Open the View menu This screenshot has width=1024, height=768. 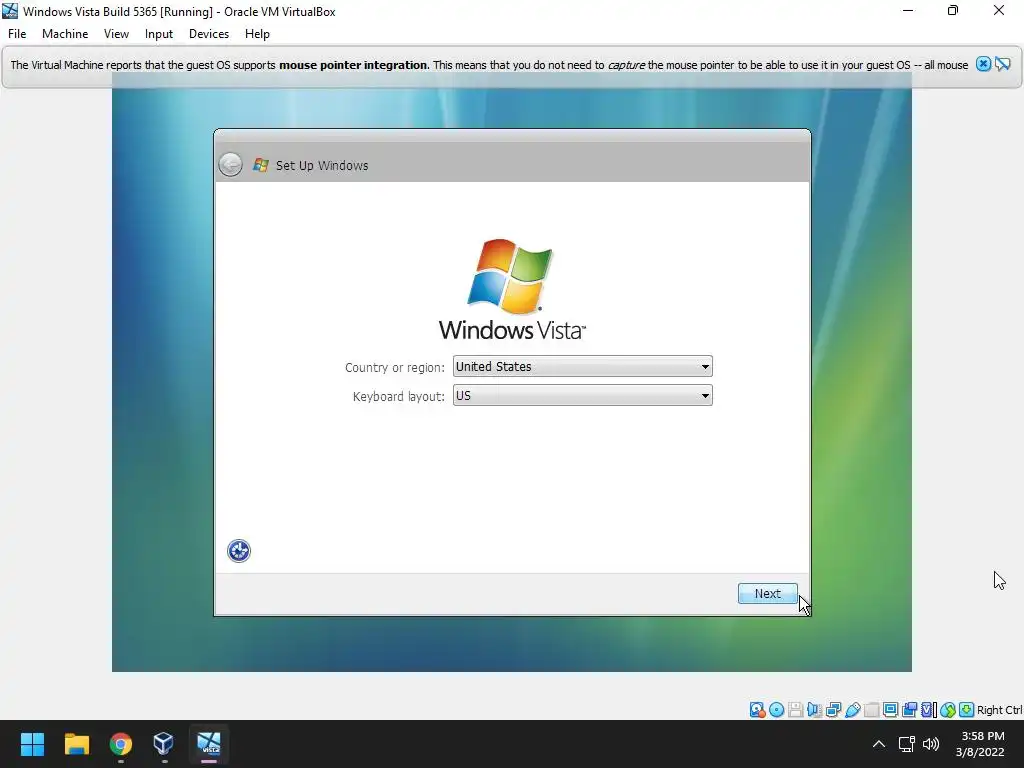116,34
